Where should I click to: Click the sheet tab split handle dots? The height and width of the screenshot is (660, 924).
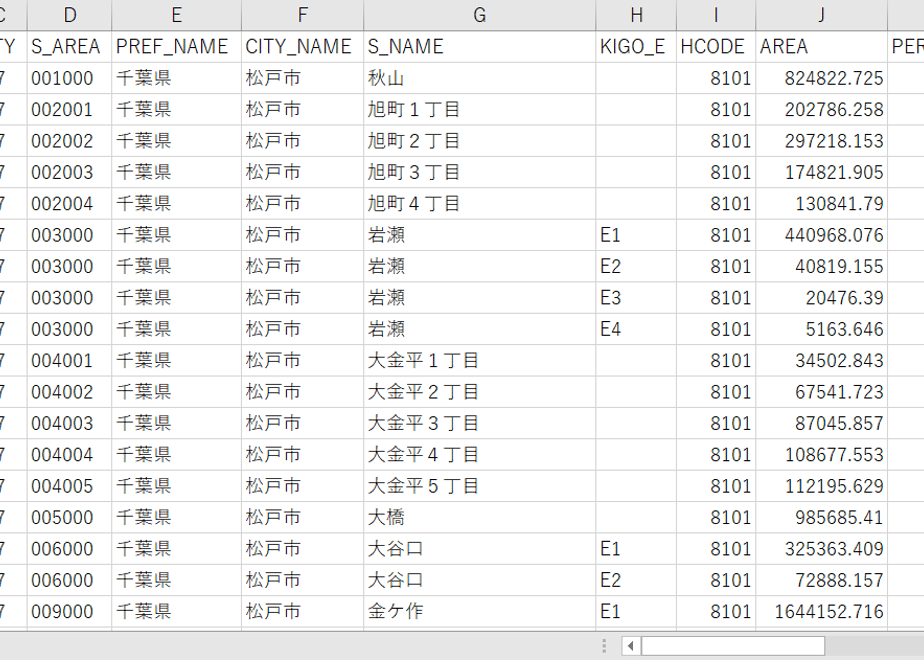click(605, 646)
